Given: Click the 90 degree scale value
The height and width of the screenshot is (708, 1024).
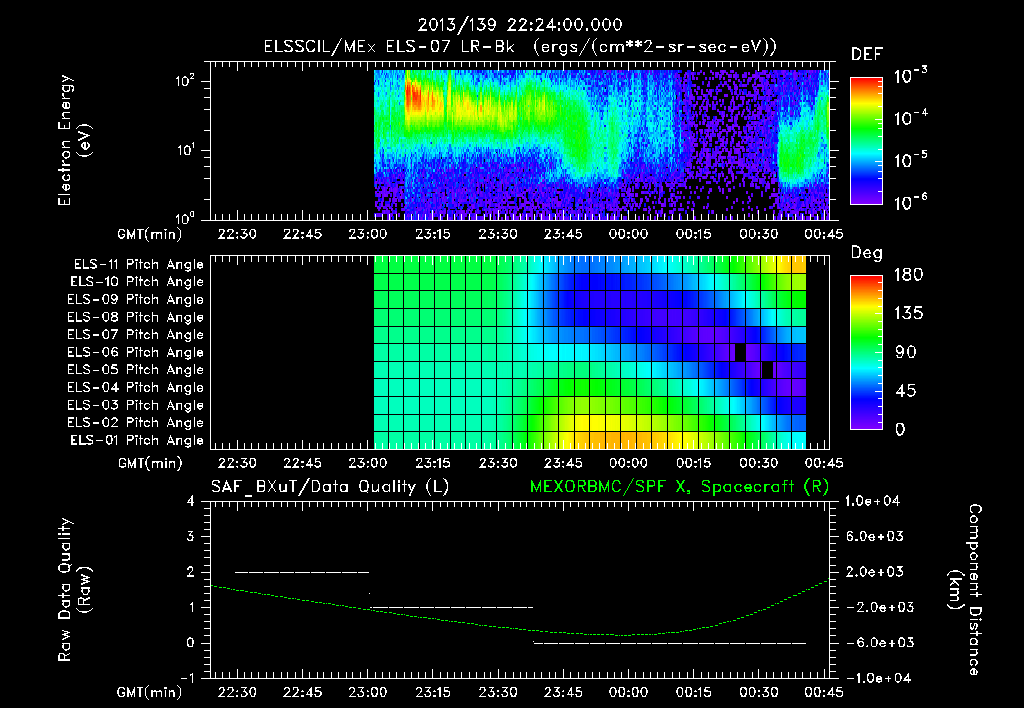Looking at the screenshot, I should point(906,352).
